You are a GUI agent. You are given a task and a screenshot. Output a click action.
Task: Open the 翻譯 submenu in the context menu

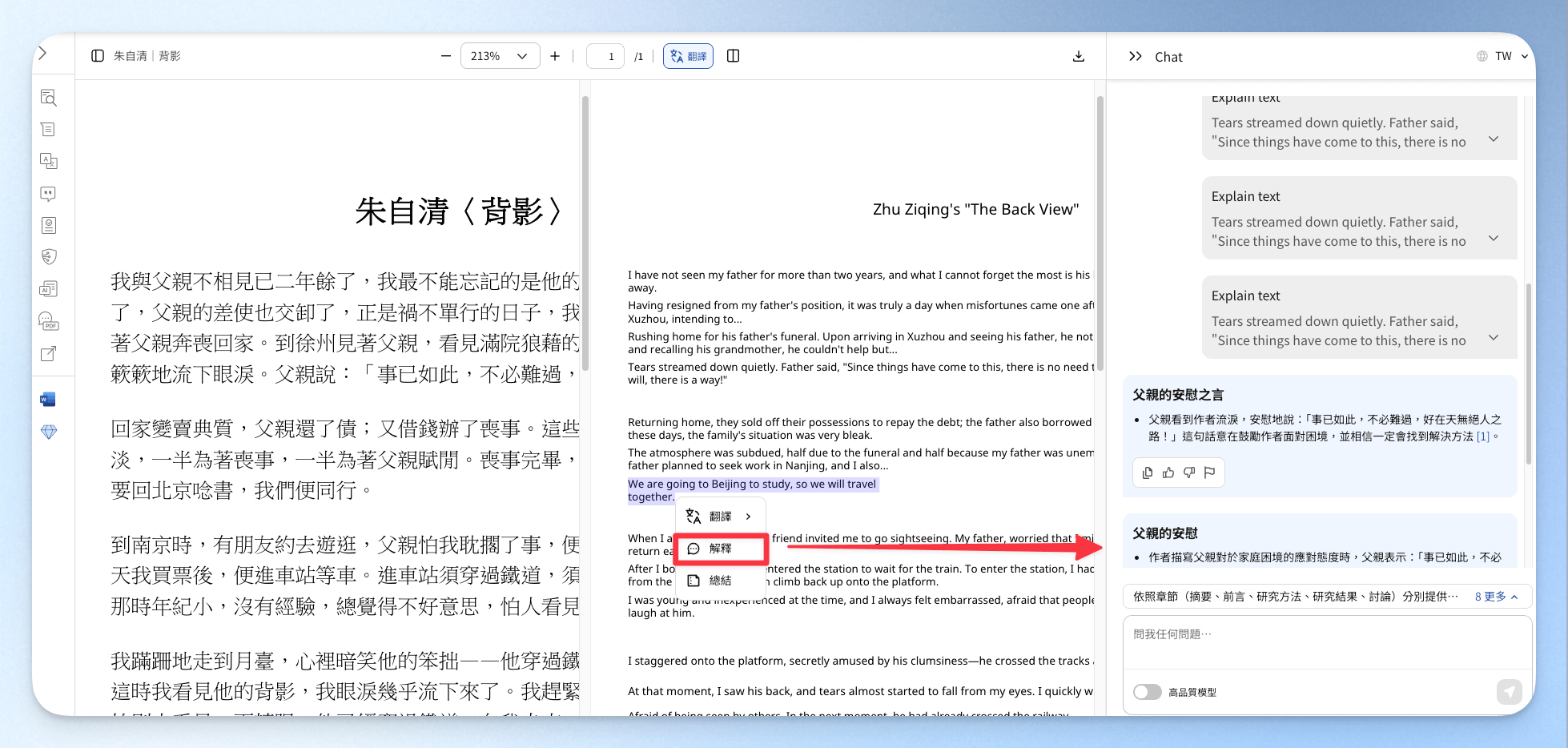tap(721, 517)
